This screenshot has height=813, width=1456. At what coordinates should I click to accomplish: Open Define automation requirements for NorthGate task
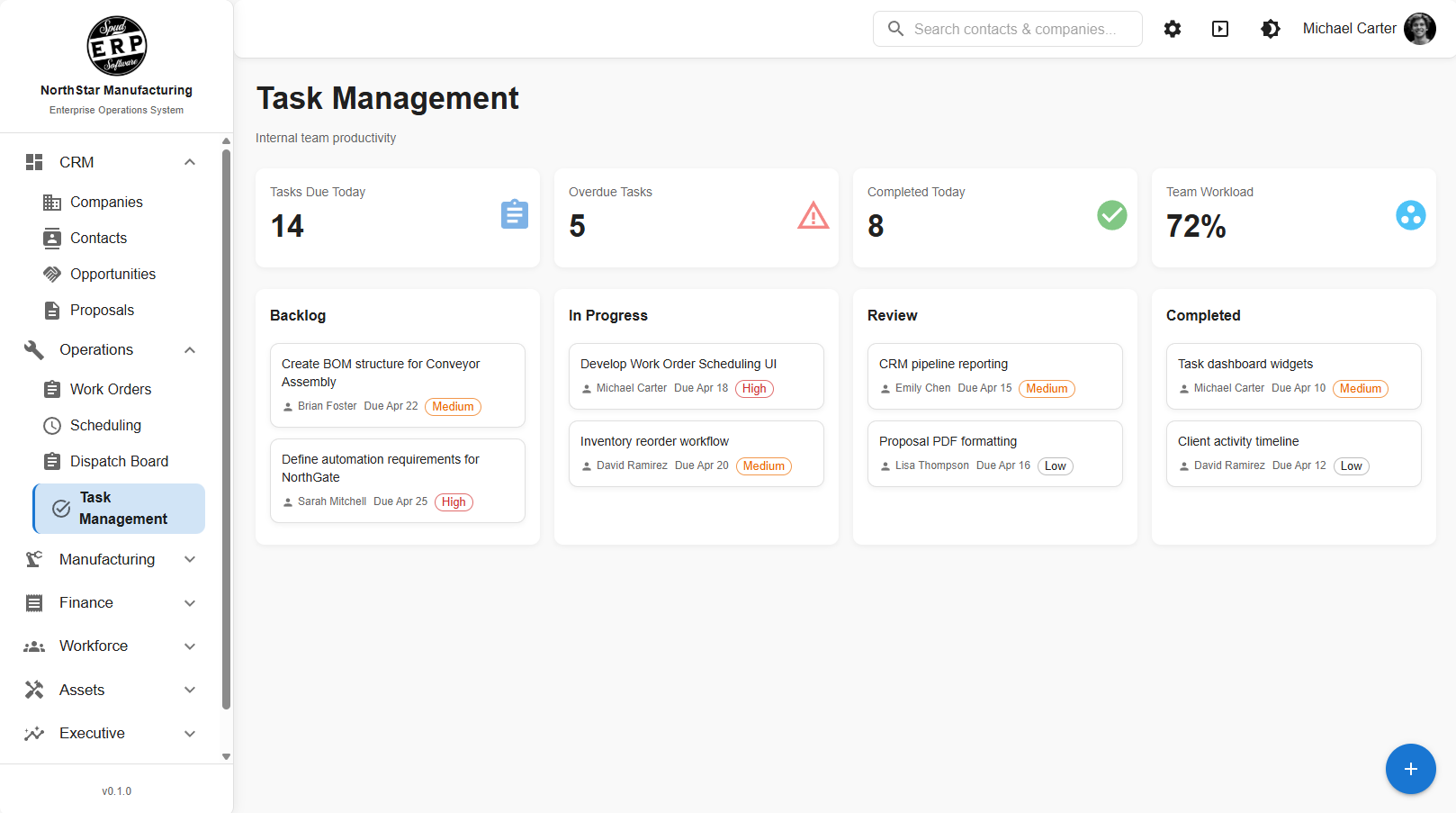pos(398,481)
